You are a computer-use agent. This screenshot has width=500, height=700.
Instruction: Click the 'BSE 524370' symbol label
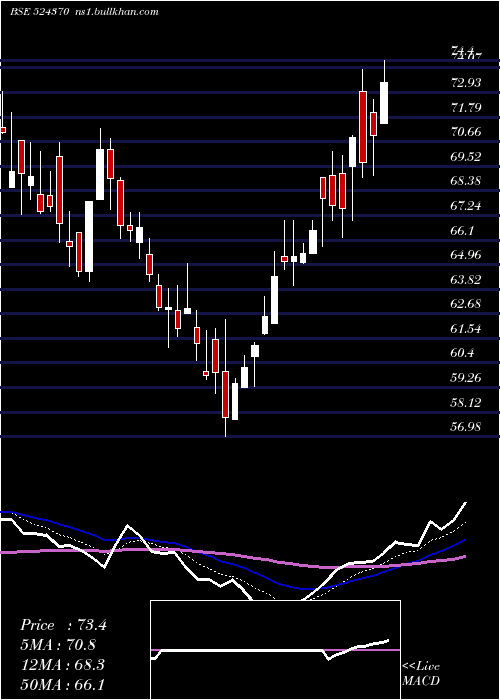point(39,12)
